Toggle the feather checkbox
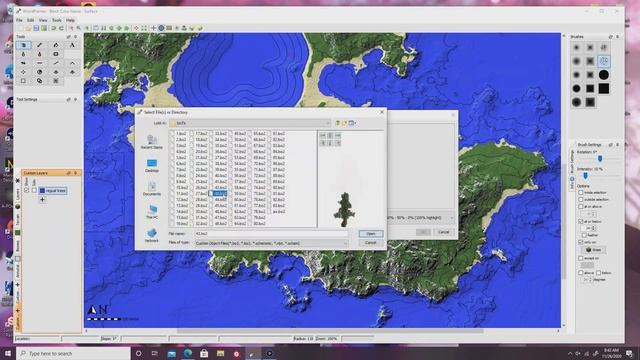The height and width of the screenshot is (360, 640). pos(584,235)
